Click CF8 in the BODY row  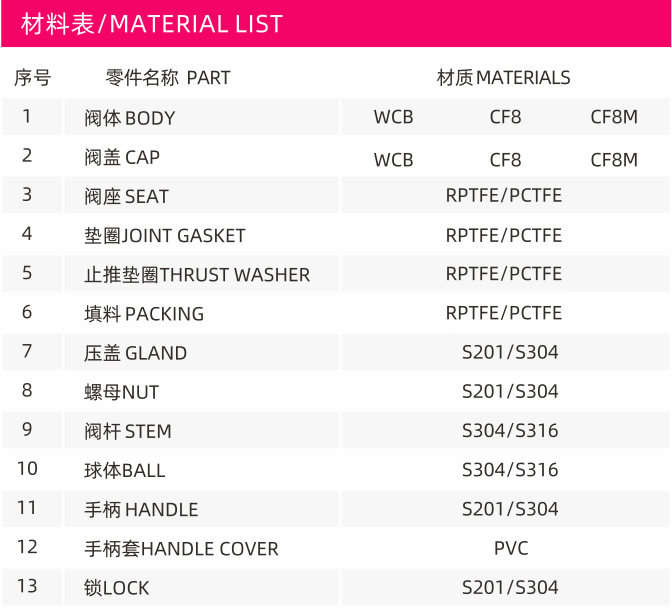click(506, 117)
